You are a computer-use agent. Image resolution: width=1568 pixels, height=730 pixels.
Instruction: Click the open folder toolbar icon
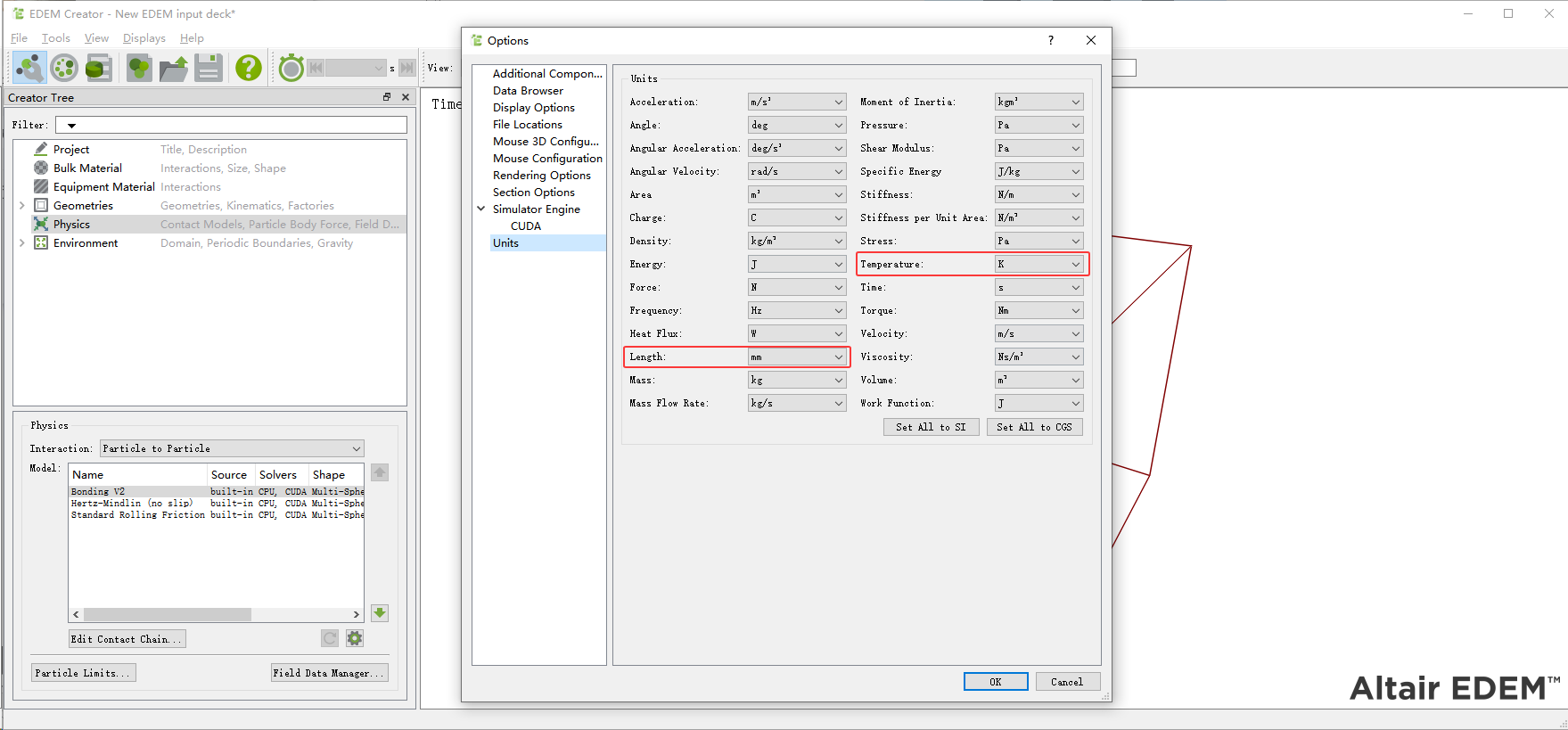point(174,68)
